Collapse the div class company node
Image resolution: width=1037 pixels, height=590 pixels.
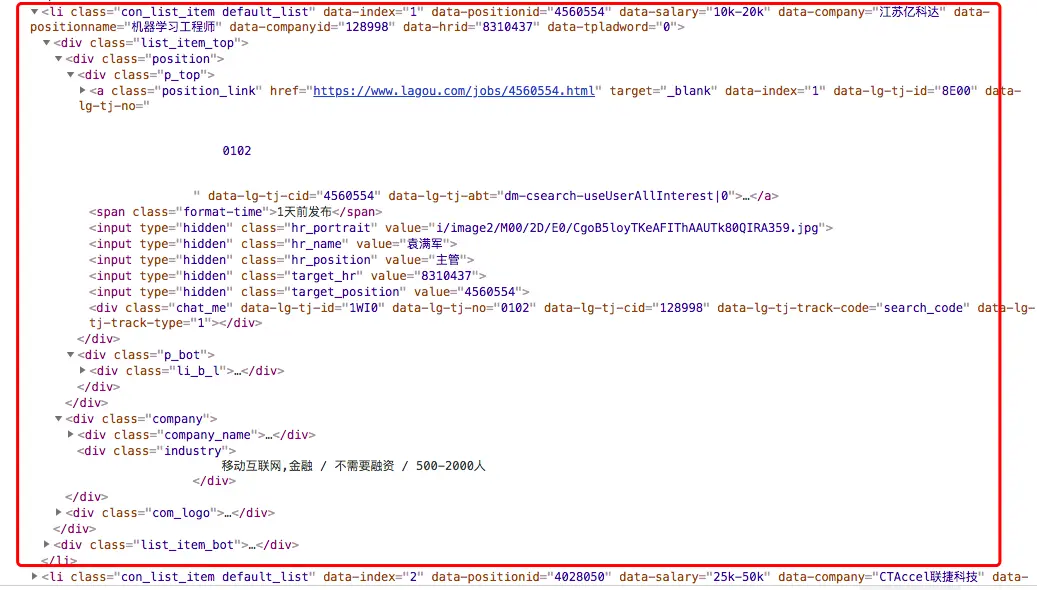pos(58,419)
